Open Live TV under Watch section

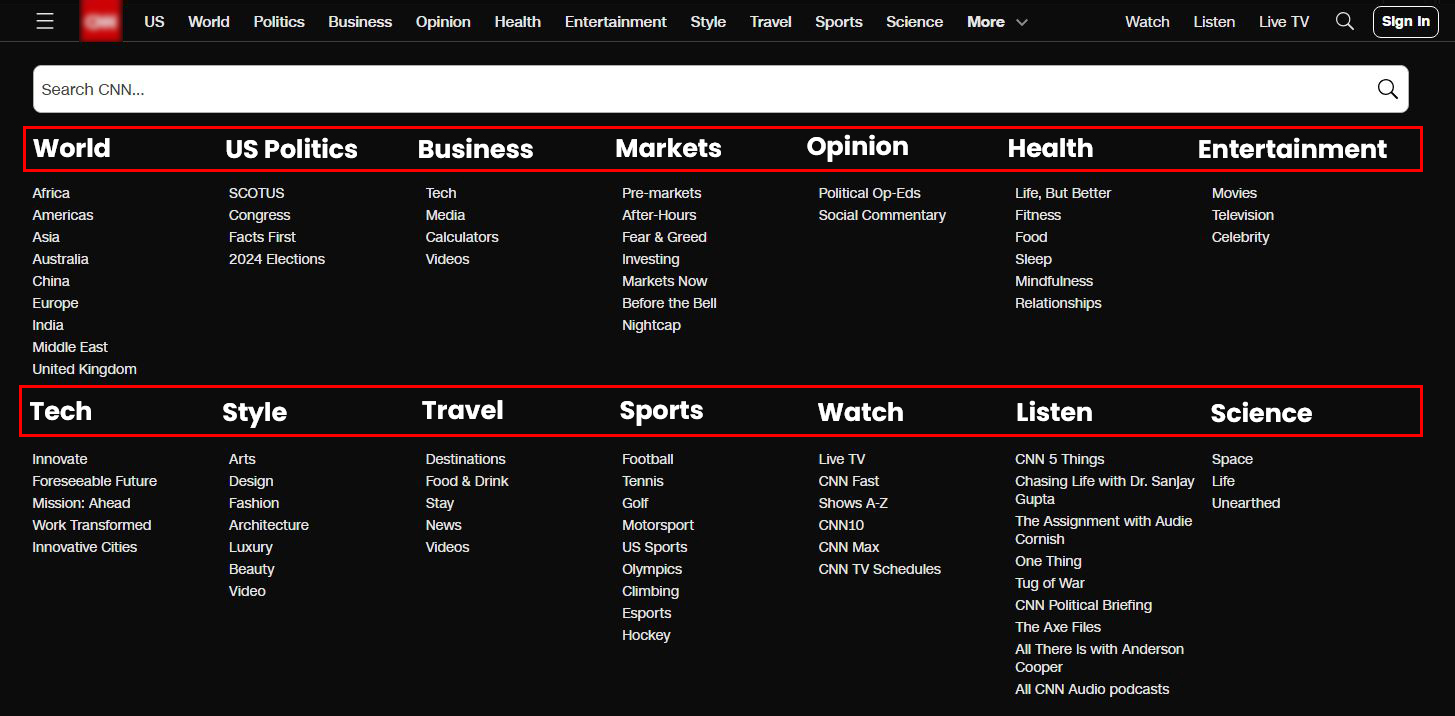coord(842,459)
